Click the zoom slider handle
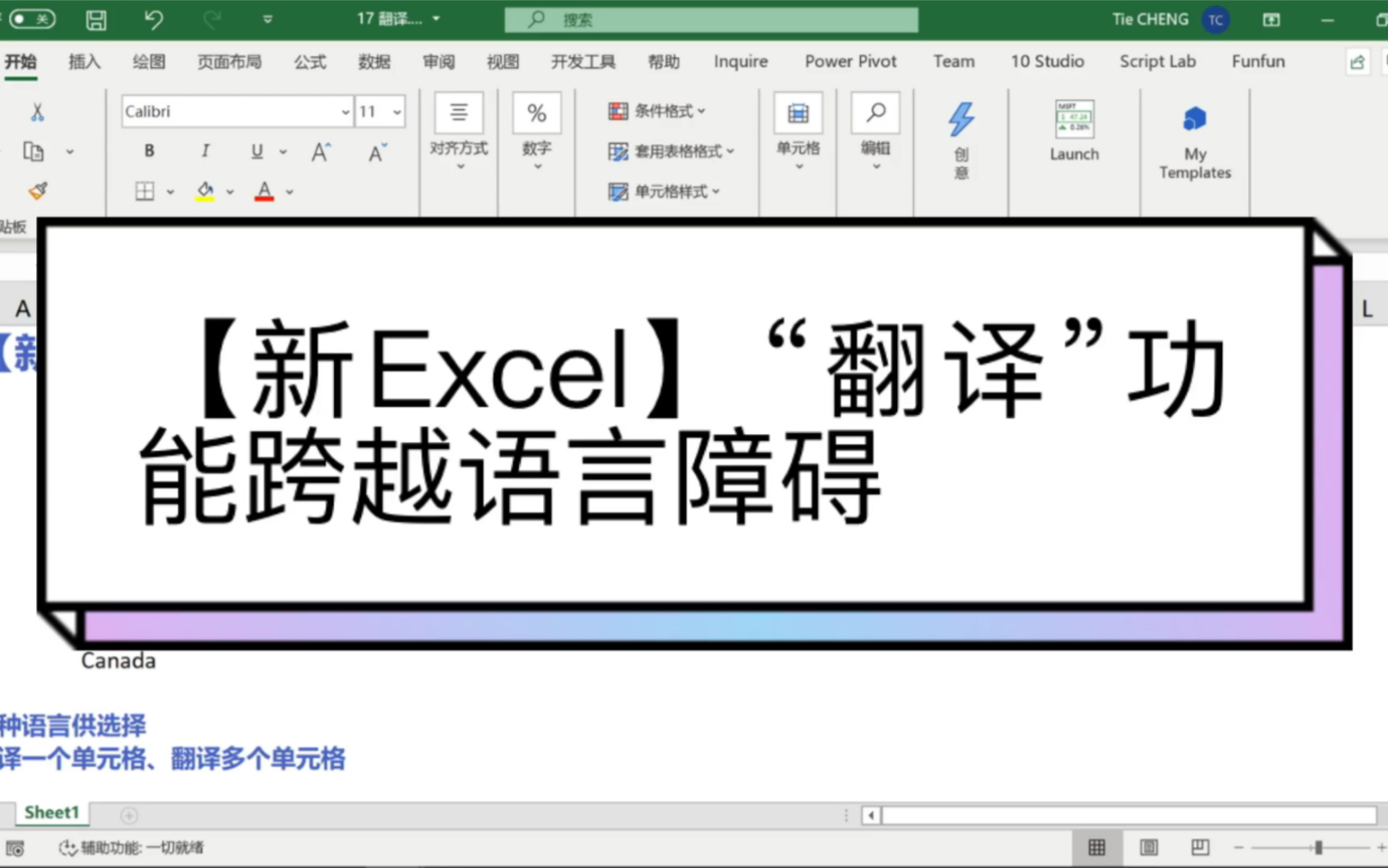The width and height of the screenshot is (1388, 868). (1318, 848)
